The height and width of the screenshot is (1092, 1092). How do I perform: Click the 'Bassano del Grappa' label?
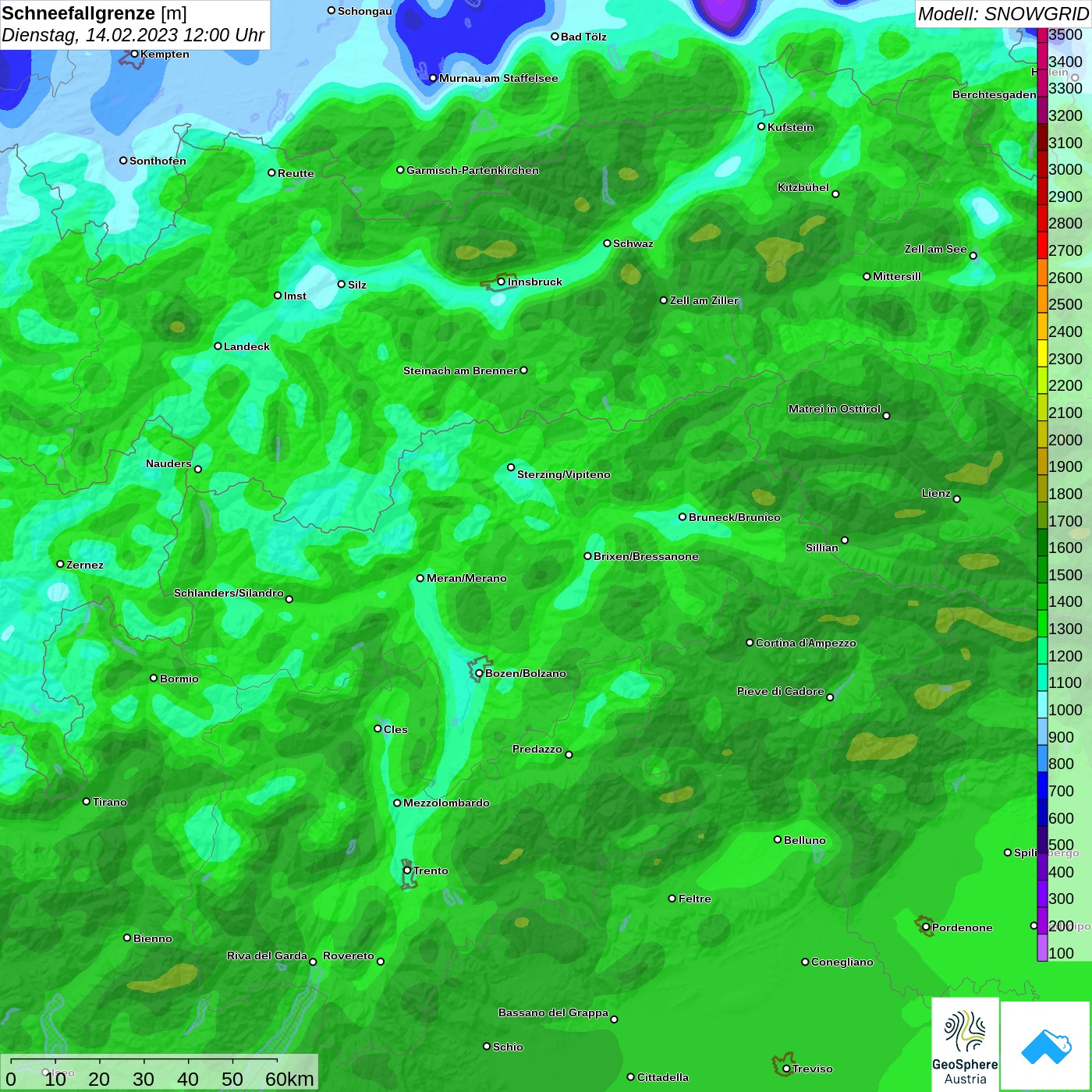coord(553,1012)
